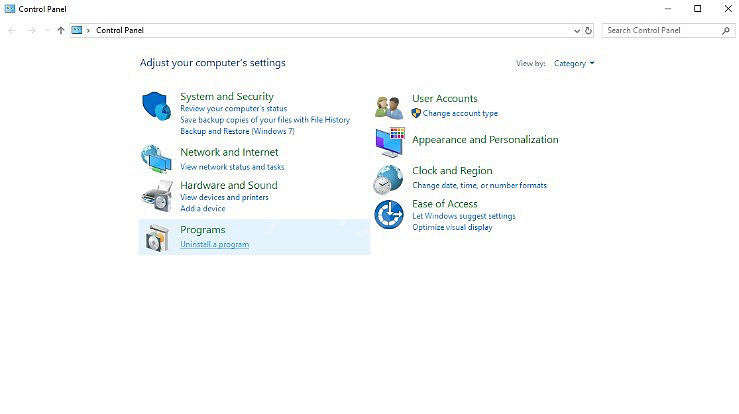Screen dimensions: 739x414
Task: Click the Add a device link
Action: tap(202, 209)
